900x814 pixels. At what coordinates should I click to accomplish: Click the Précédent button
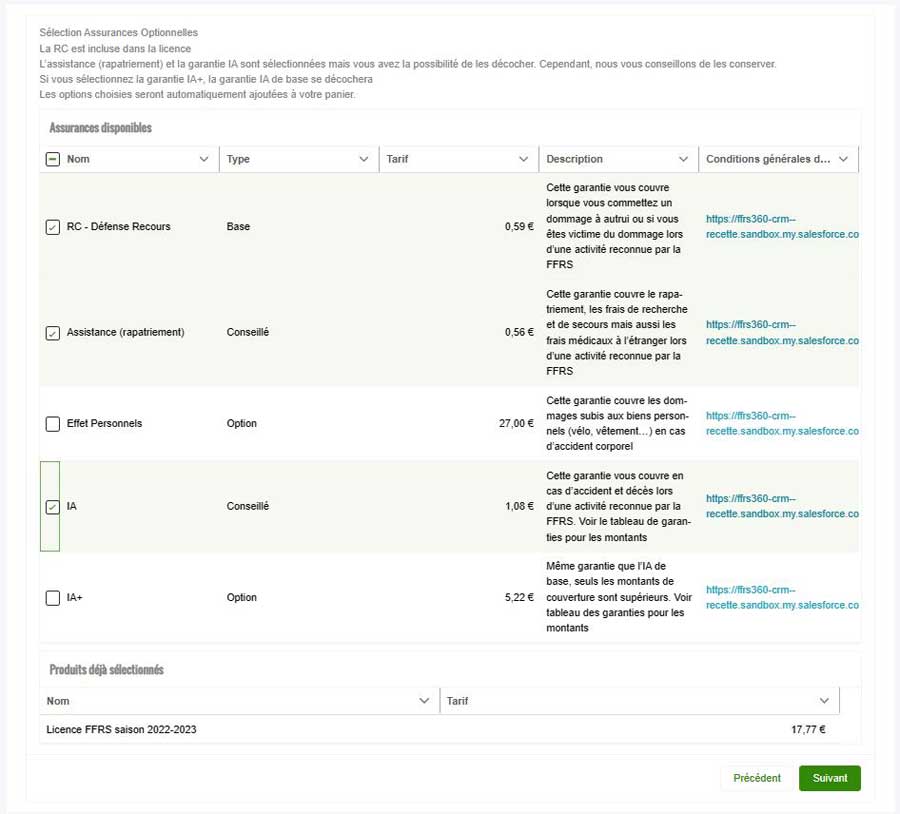[x=757, y=778]
